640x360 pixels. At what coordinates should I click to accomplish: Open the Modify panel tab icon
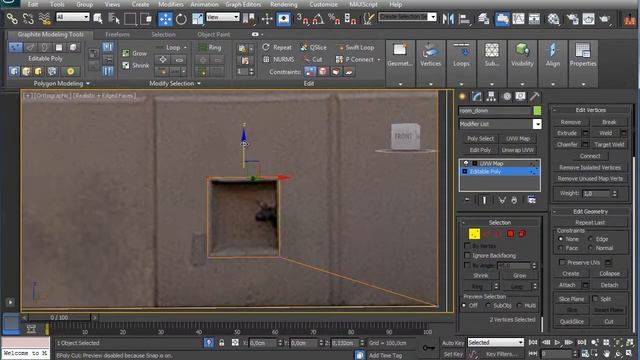click(476, 96)
